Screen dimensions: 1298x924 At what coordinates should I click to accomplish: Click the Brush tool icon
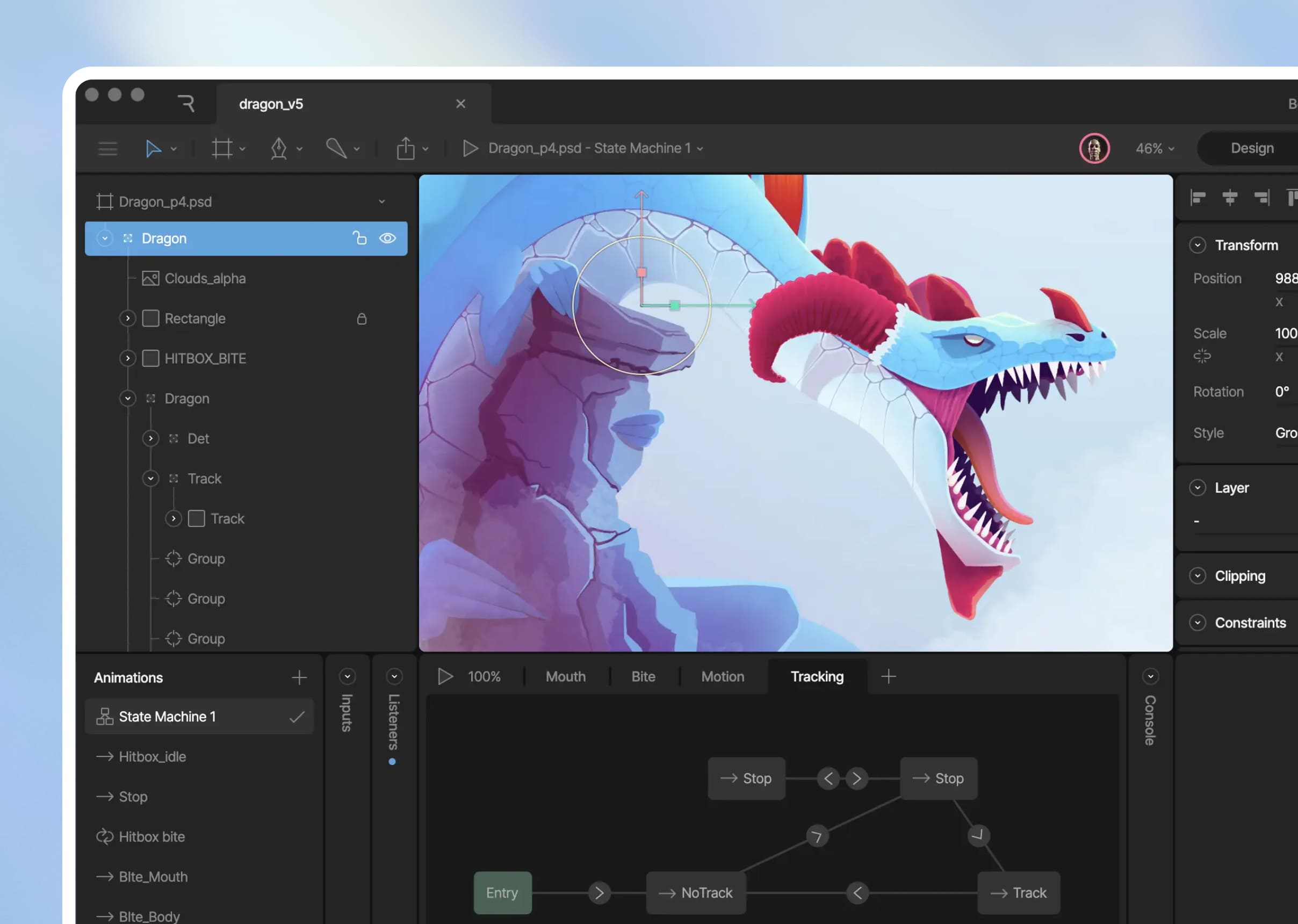pos(336,148)
